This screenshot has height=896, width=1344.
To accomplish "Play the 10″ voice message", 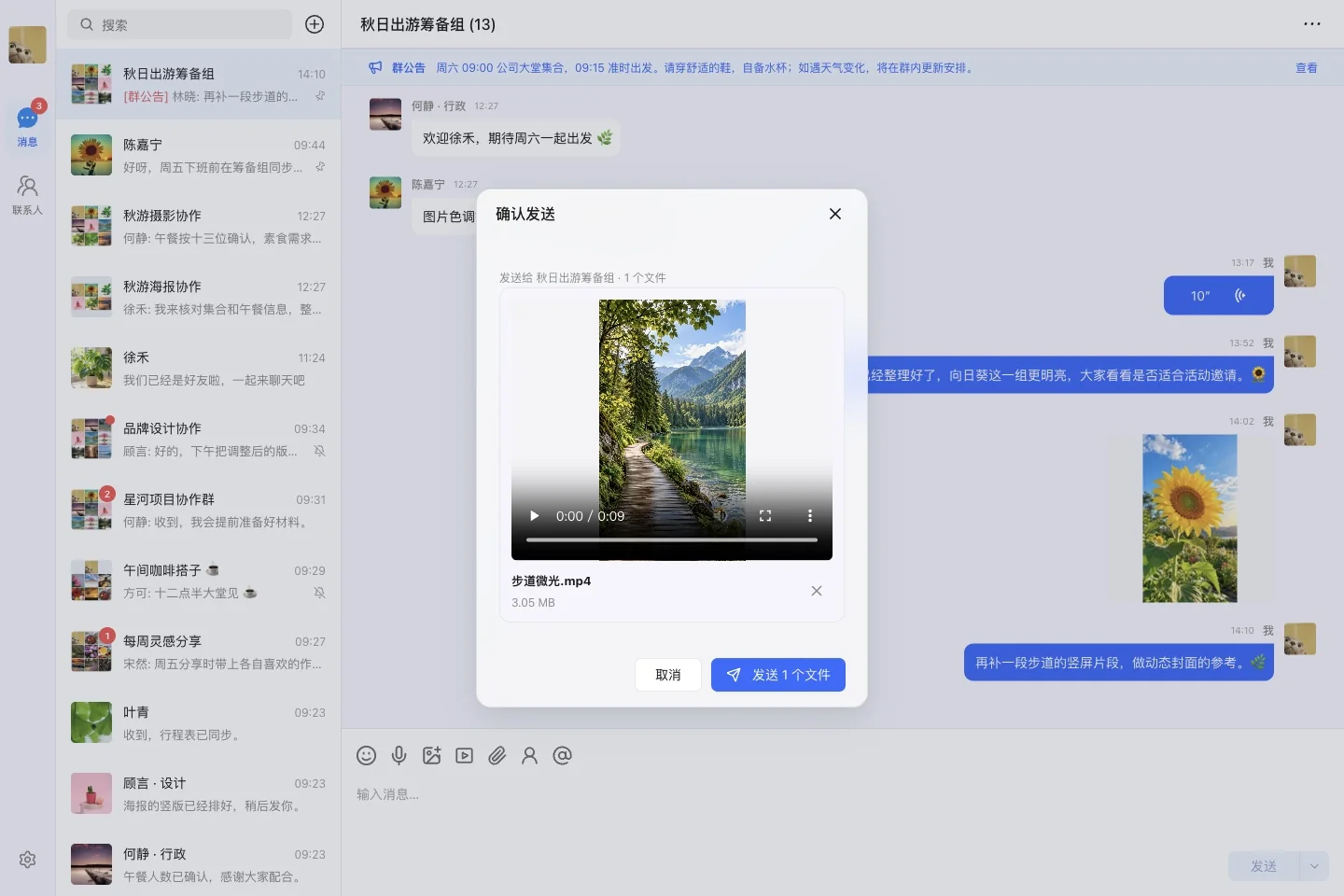I will point(1219,296).
